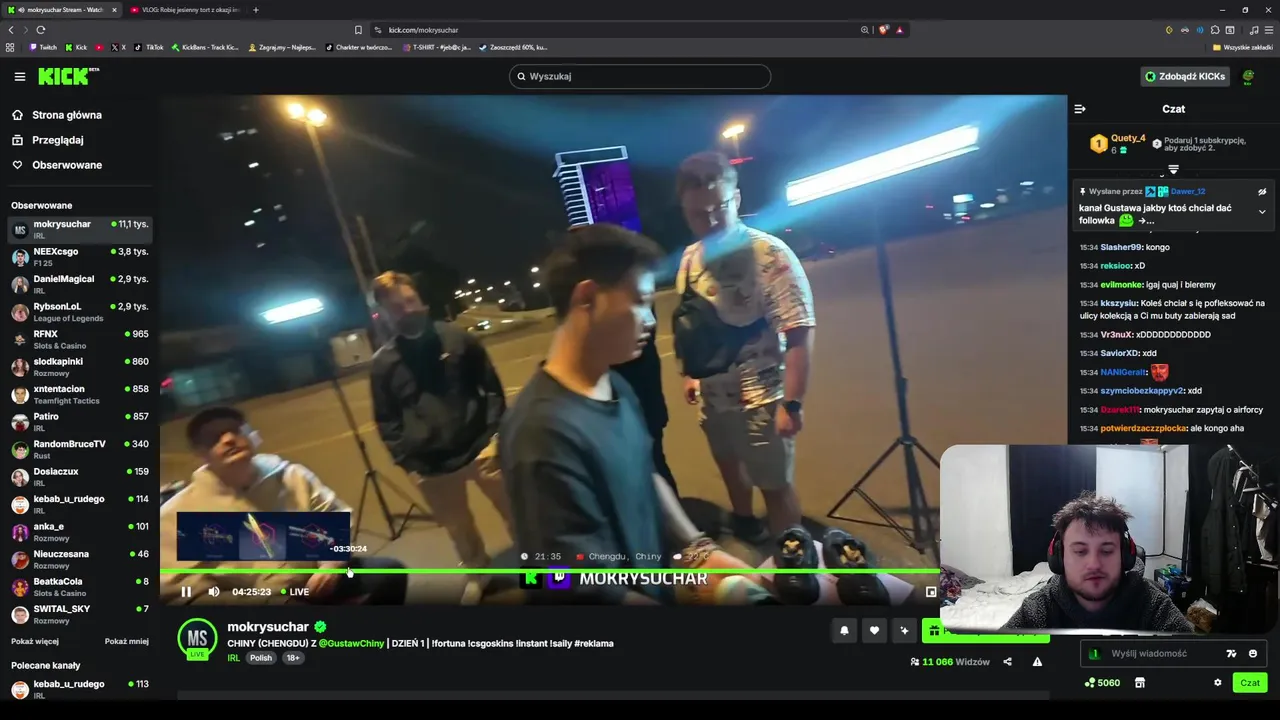1280x720 pixels.
Task: Open RandomBruceTV channel in sidebar
Action: [80, 449]
